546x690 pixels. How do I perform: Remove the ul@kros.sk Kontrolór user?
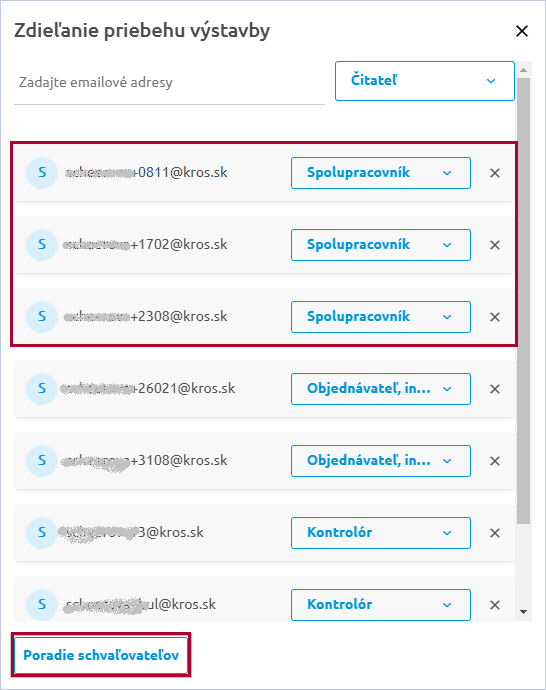[x=495, y=605]
